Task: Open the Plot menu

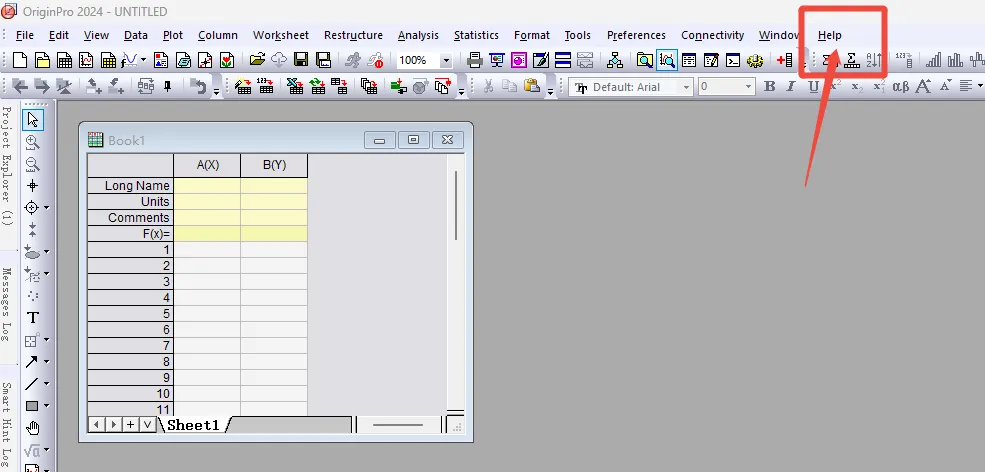Action: [173, 35]
